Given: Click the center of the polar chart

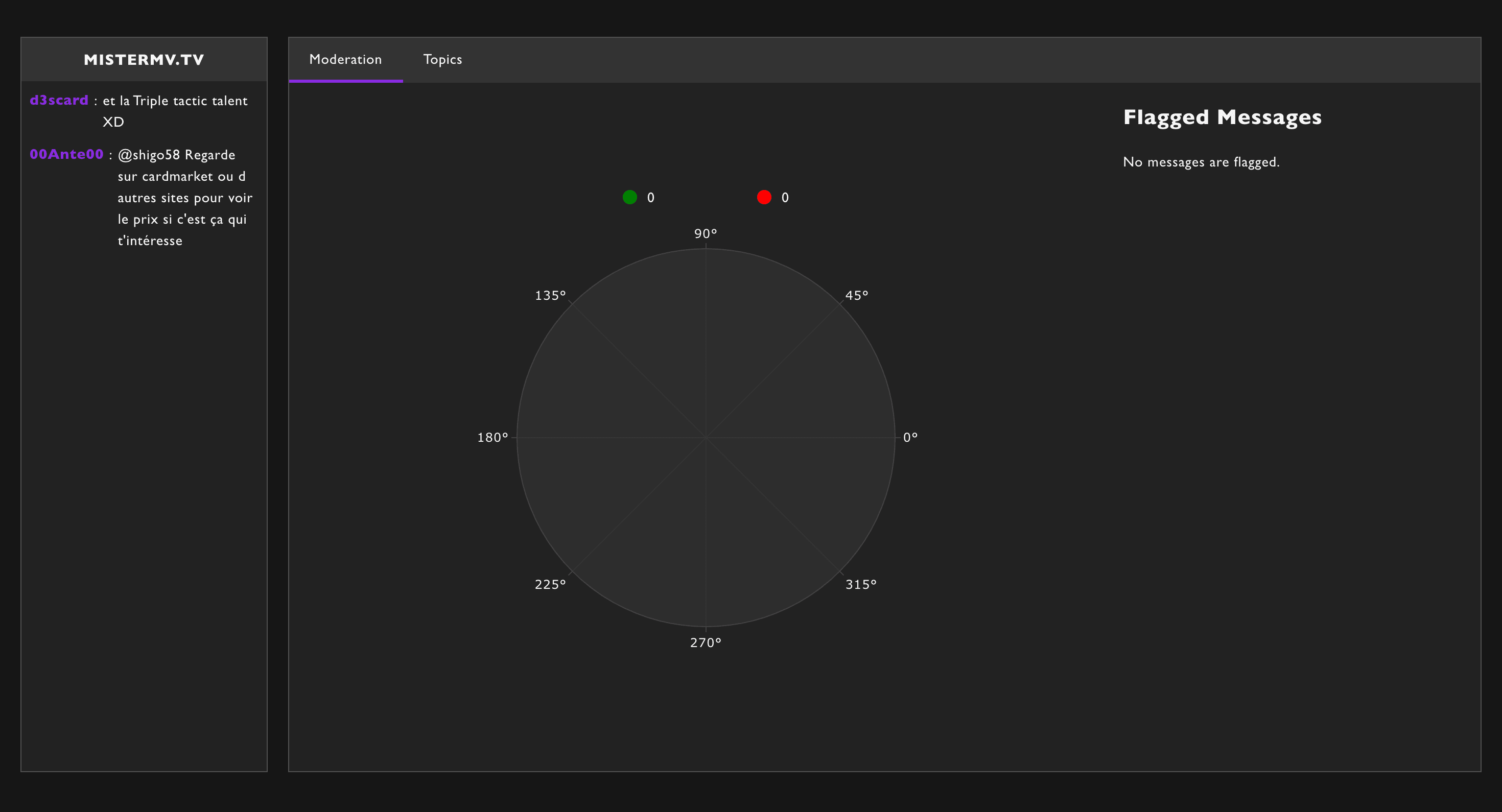Looking at the screenshot, I should [x=706, y=438].
